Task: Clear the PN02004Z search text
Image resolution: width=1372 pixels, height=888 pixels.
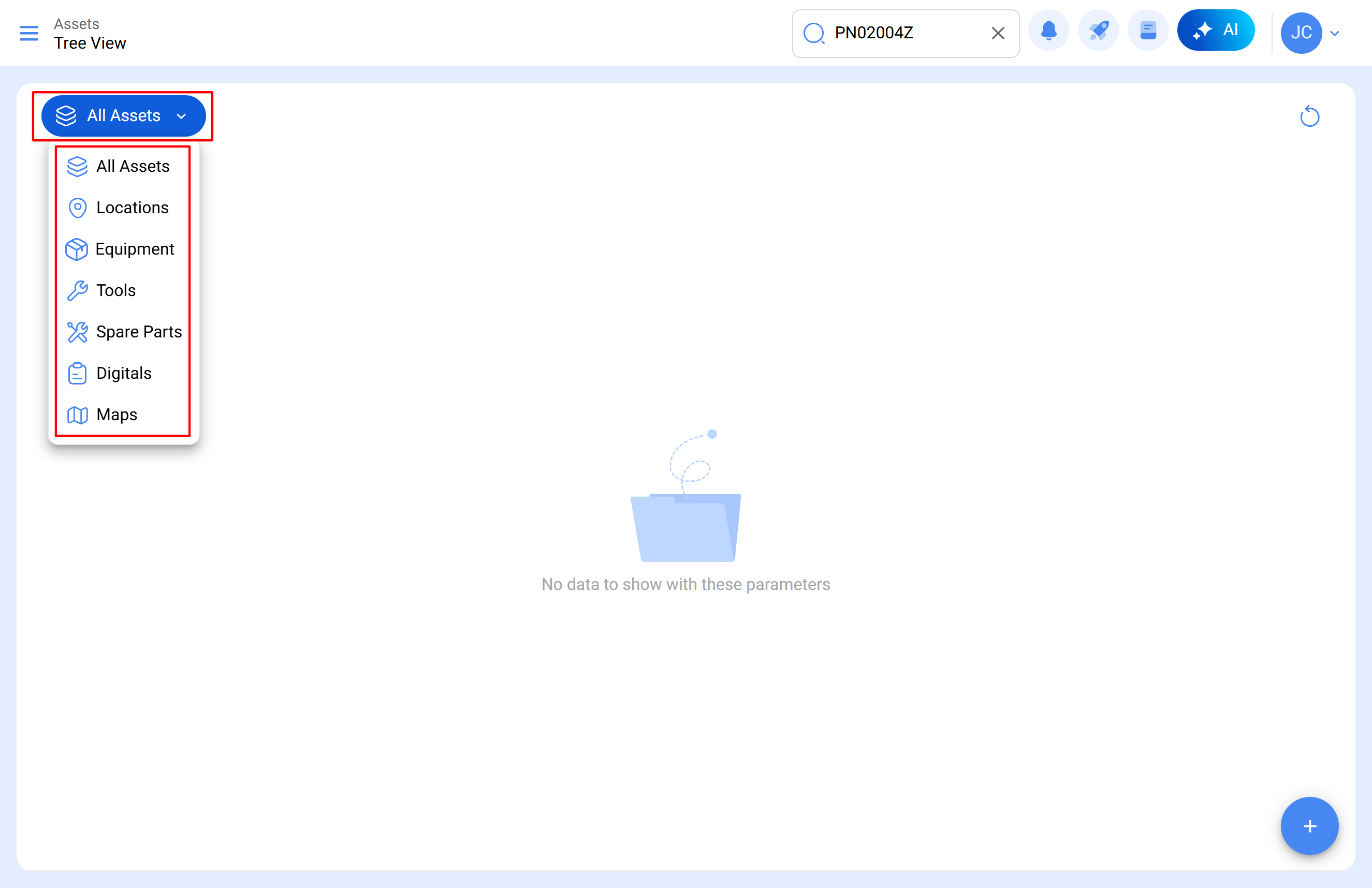Action: pos(998,33)
